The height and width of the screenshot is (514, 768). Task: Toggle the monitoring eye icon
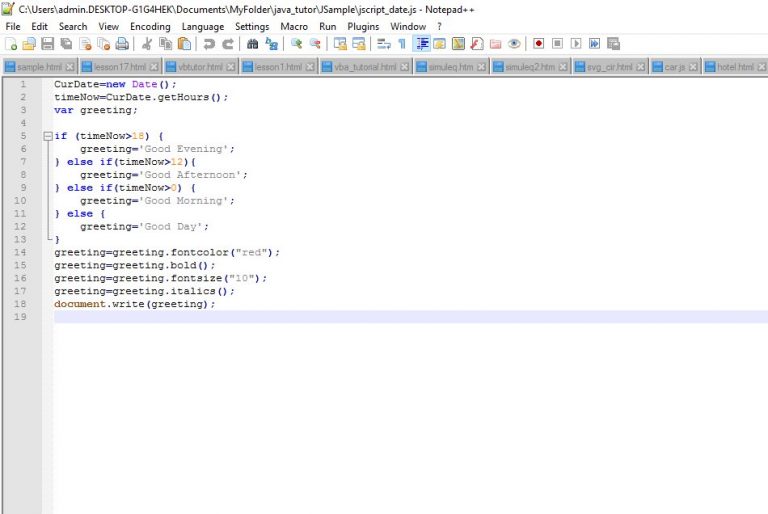tap(514, 44)
